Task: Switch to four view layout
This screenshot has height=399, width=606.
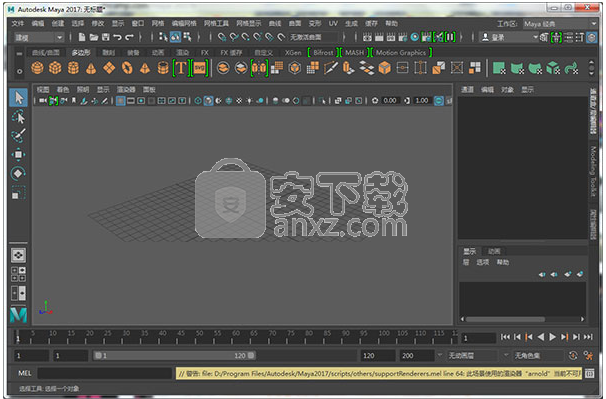Action: coord(19,274)
